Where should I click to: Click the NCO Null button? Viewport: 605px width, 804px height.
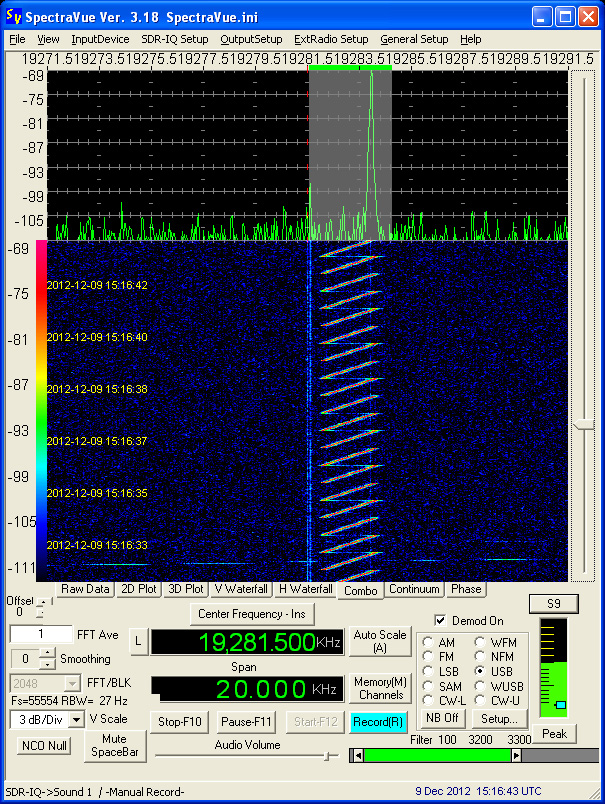click(x=44, y=746)
